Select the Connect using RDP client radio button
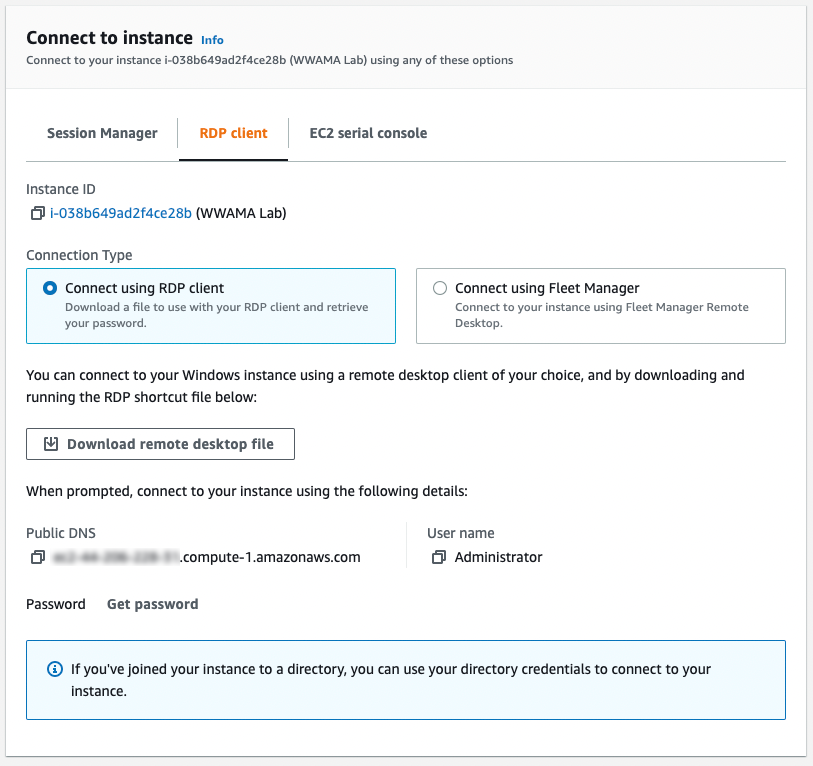Image resolution: width=813 pixels, height=766 pixels. tap(50, 288)
